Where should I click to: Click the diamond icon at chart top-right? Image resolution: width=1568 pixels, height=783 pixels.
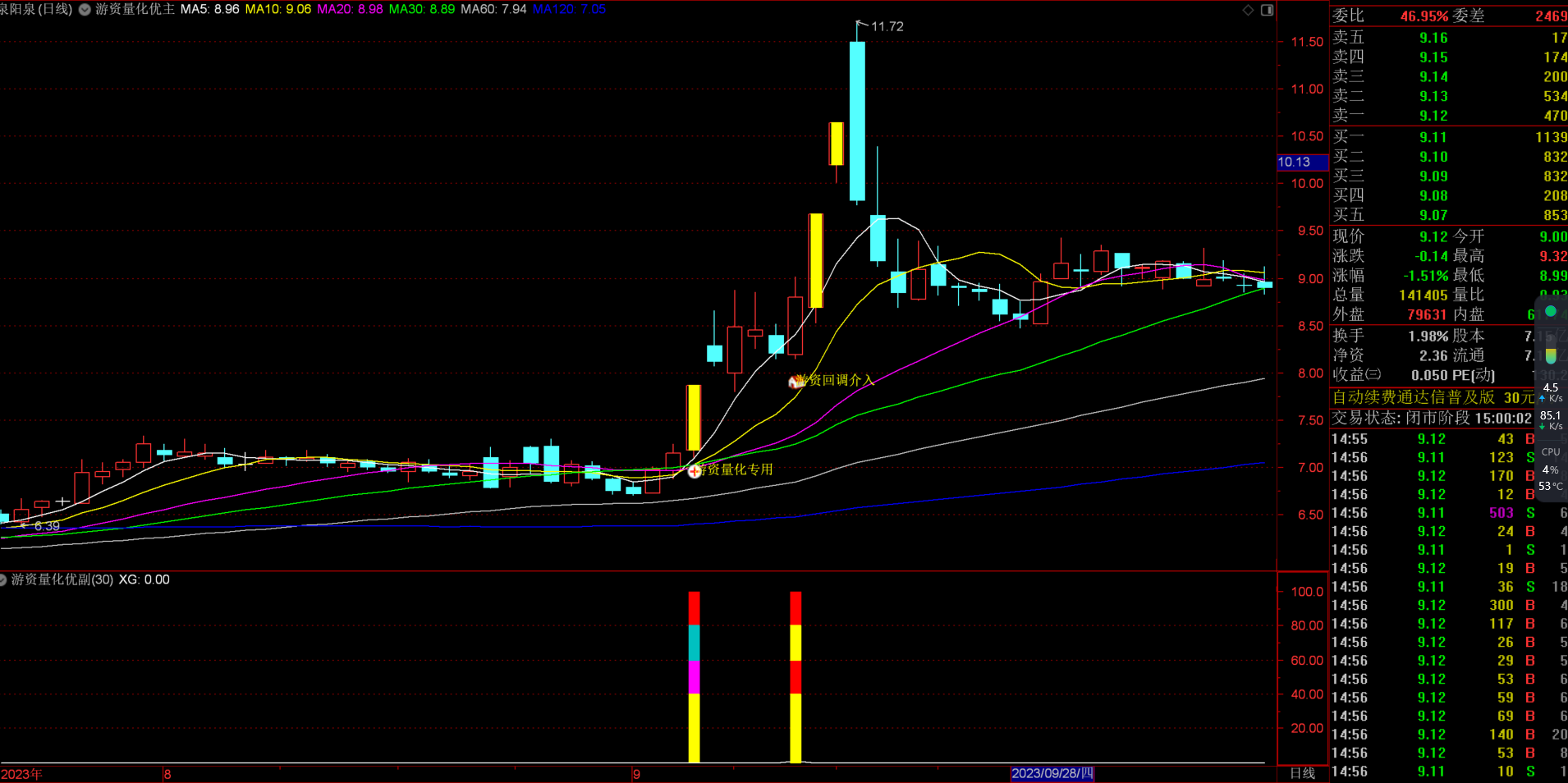(1248, 10)
